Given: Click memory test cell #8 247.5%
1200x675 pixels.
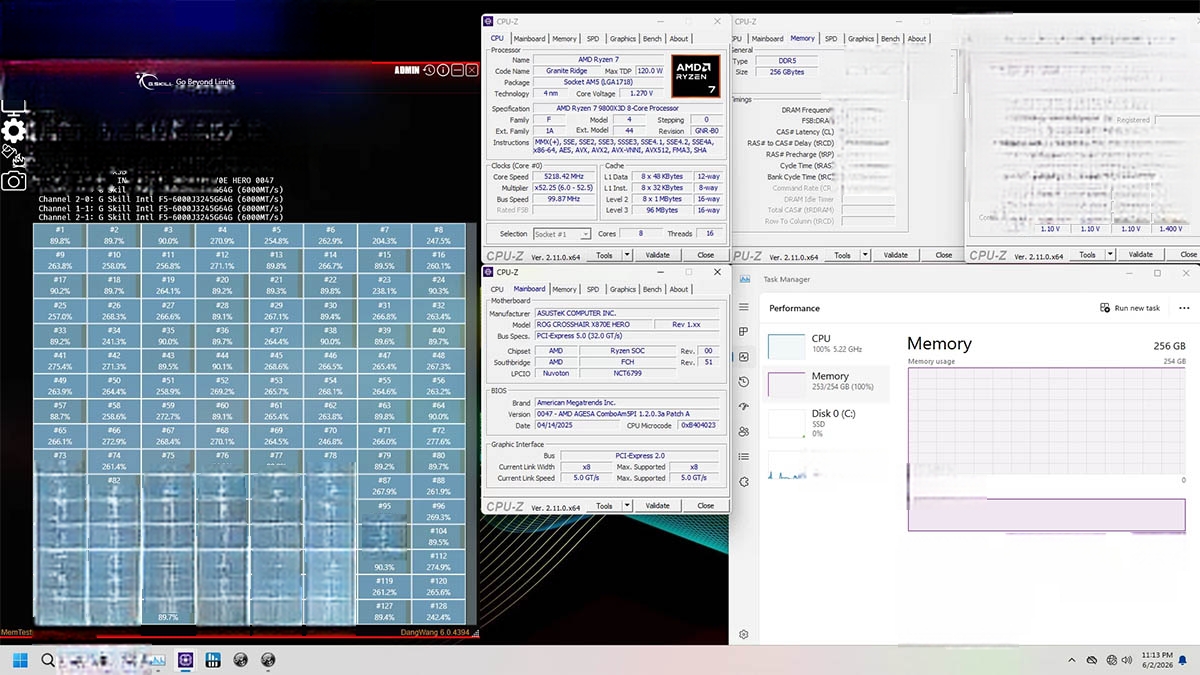Looking at the screenshot, I should tap(438, 235).
